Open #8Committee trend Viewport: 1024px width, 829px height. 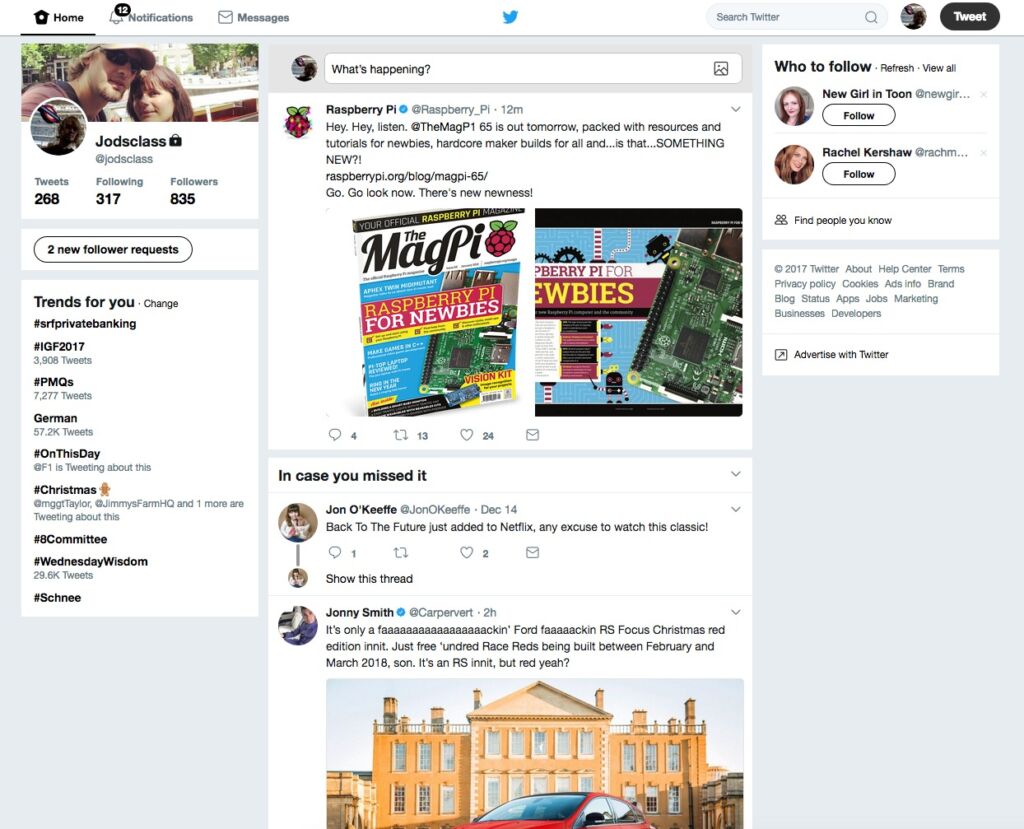click(70, 540)
